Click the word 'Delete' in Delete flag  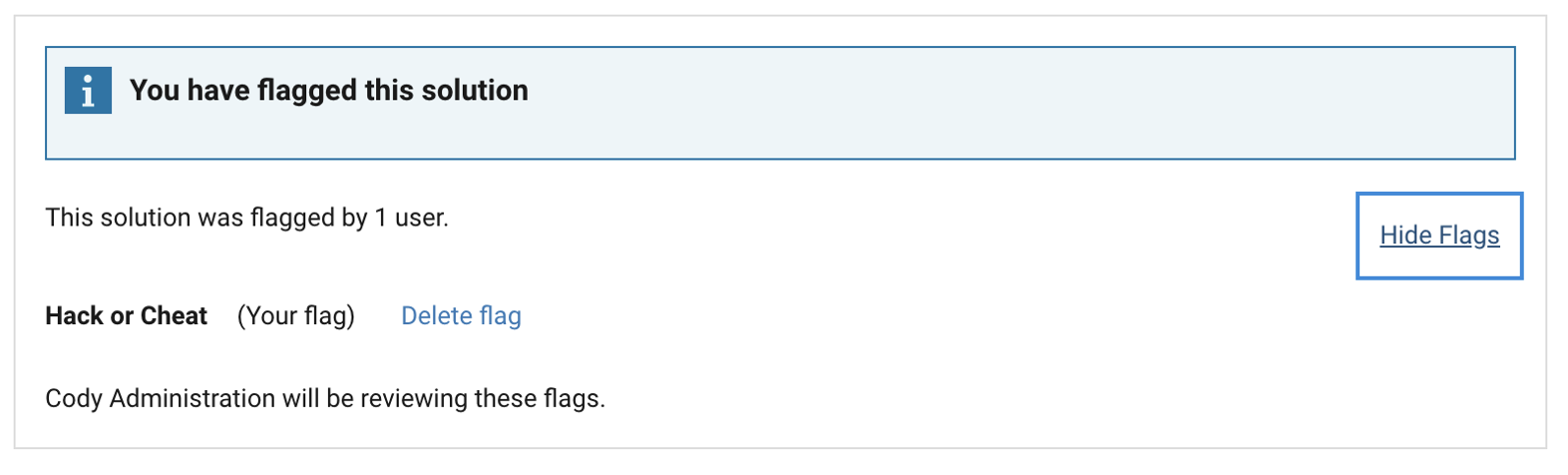tap(436, 316)
